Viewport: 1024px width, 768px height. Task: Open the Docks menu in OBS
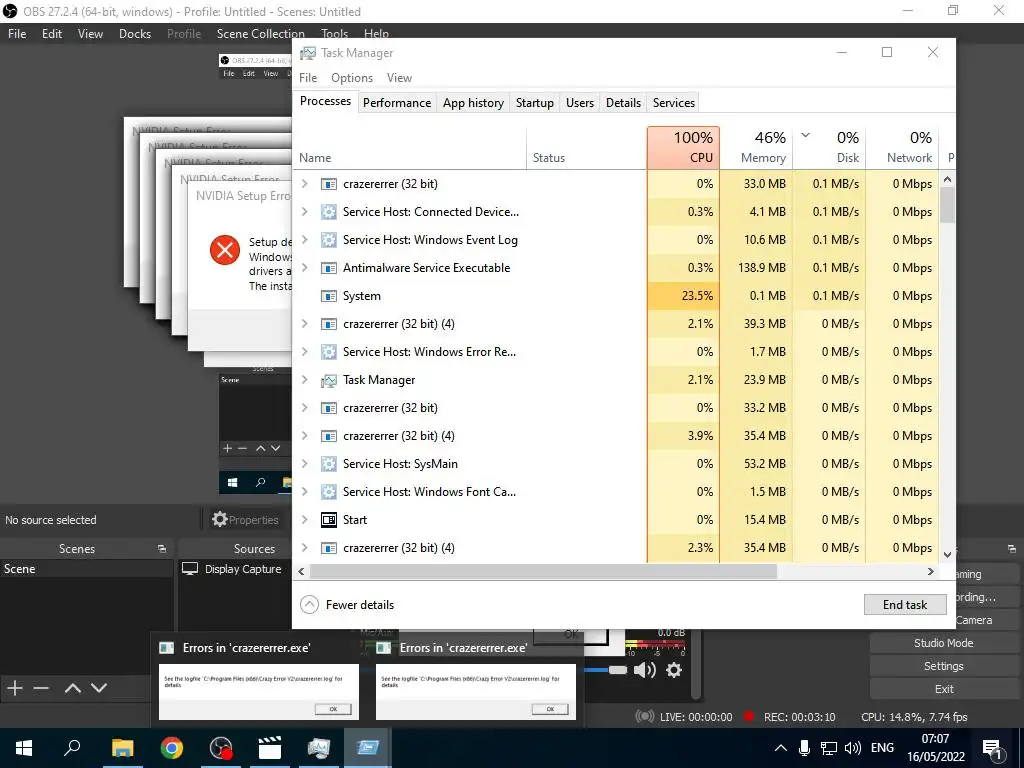[135, 34]
